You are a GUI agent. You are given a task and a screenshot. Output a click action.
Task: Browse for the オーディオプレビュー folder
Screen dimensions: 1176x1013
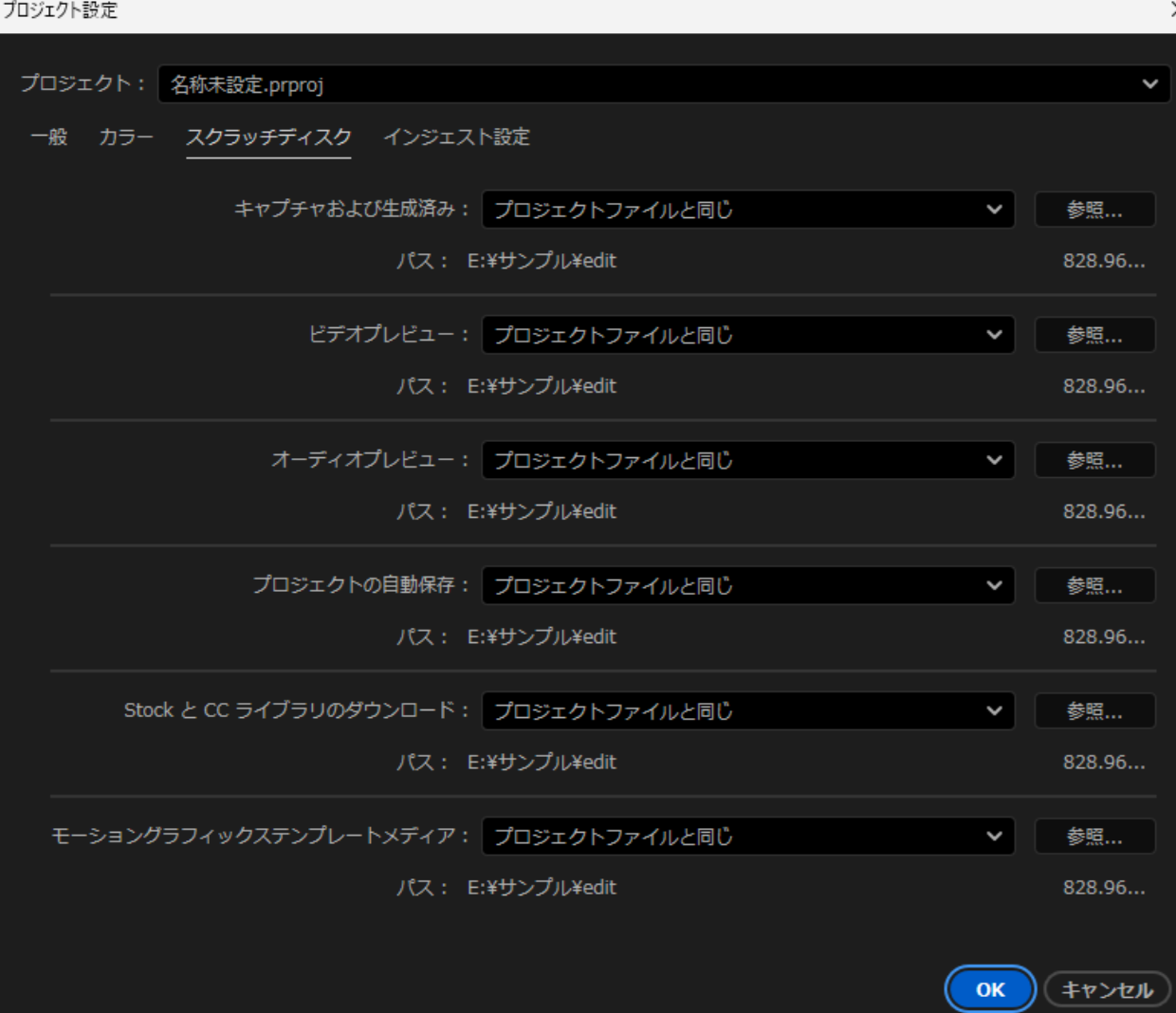click(x=1094, y=460)
